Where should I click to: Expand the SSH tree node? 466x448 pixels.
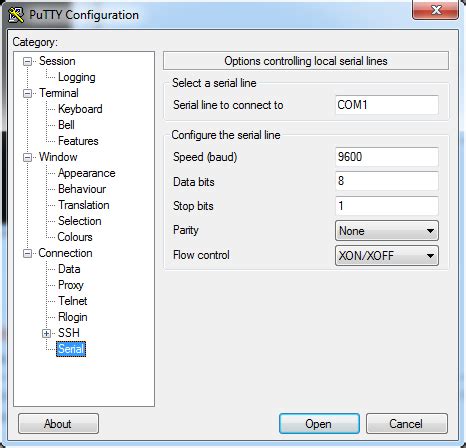click(47, 333)
